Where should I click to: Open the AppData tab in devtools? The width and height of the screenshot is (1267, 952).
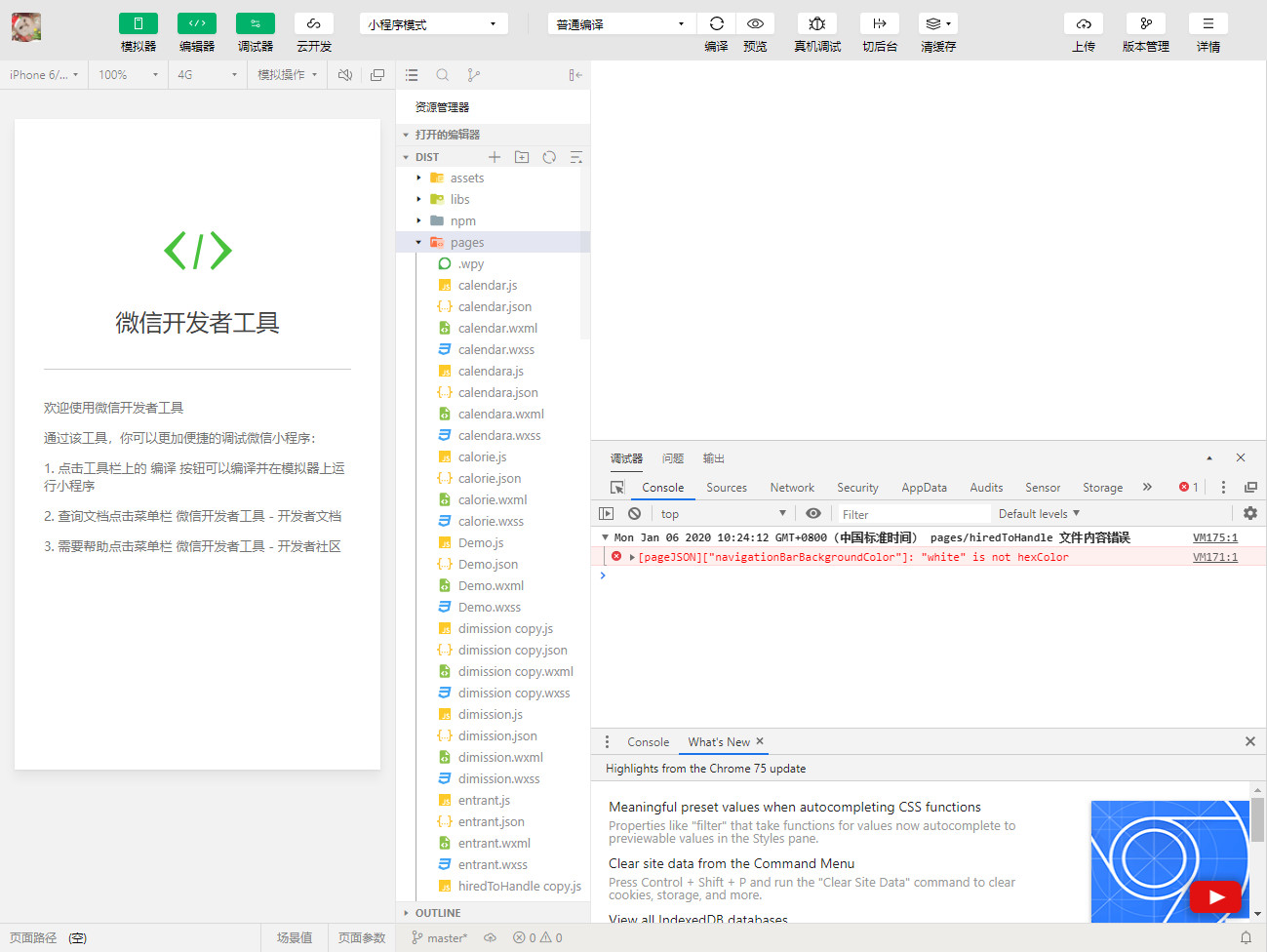click(x=924, y=488)
